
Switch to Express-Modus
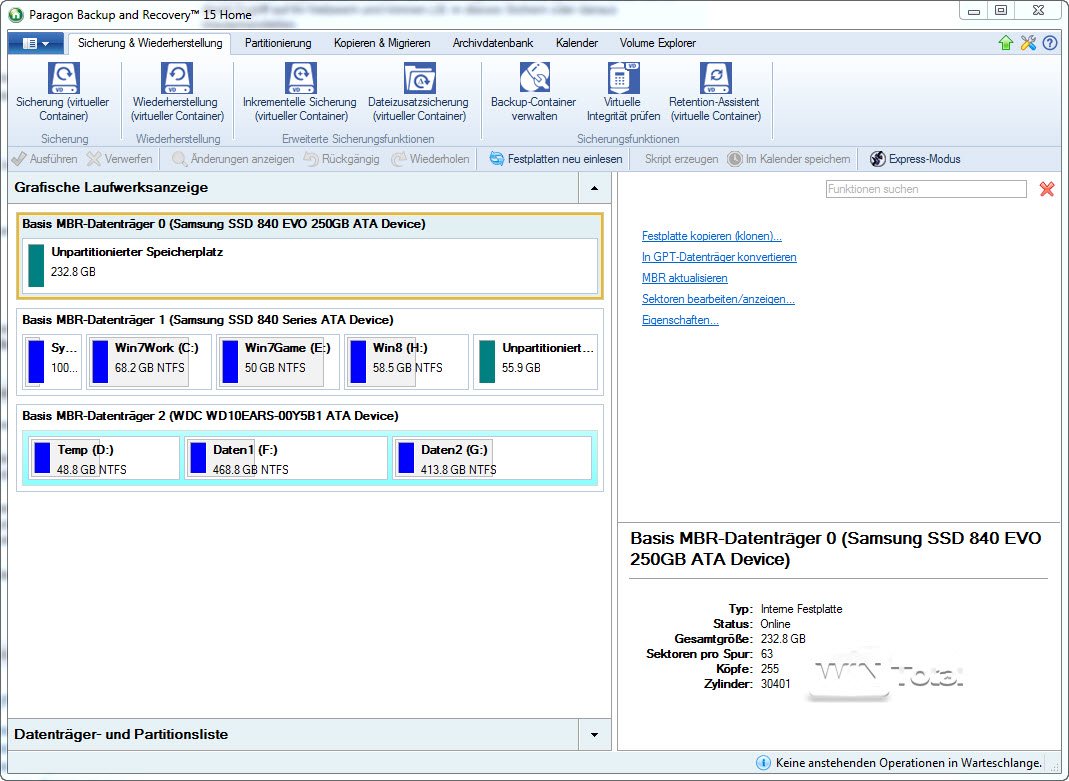tap(914, 159)
